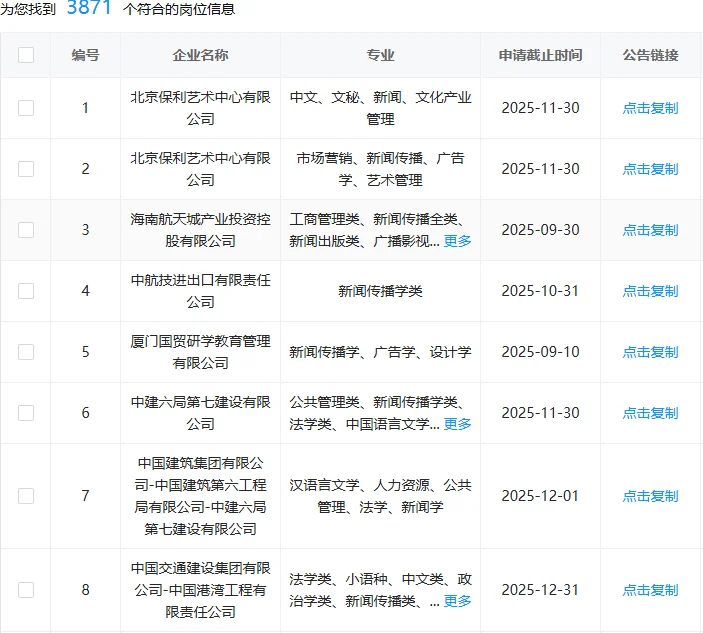Toggle checkbox for 中航技进出口有限责任公司 row
This screenshot has height=633, width=703.
tap(26, 290)
